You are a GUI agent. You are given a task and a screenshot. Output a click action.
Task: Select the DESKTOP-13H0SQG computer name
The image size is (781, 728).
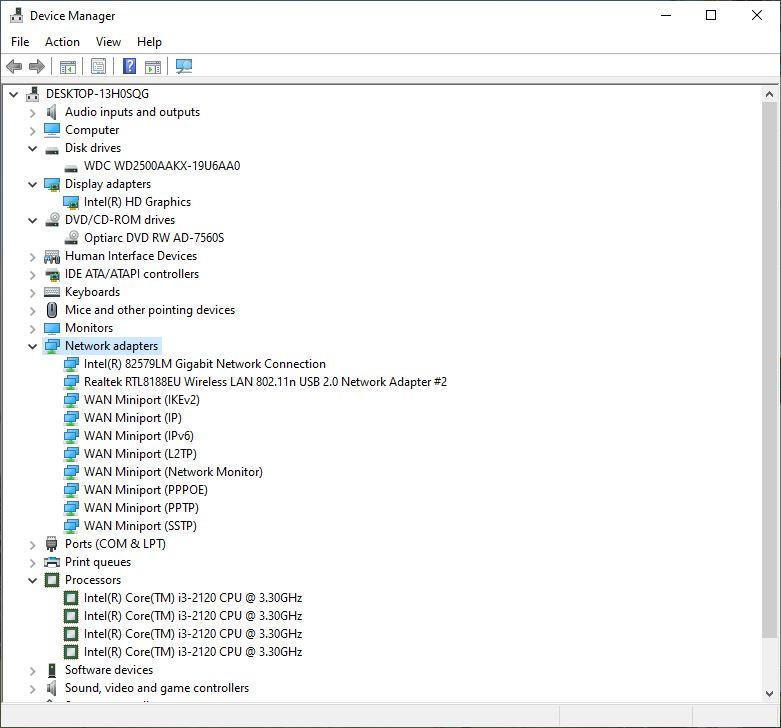click(x=97, y=94)
